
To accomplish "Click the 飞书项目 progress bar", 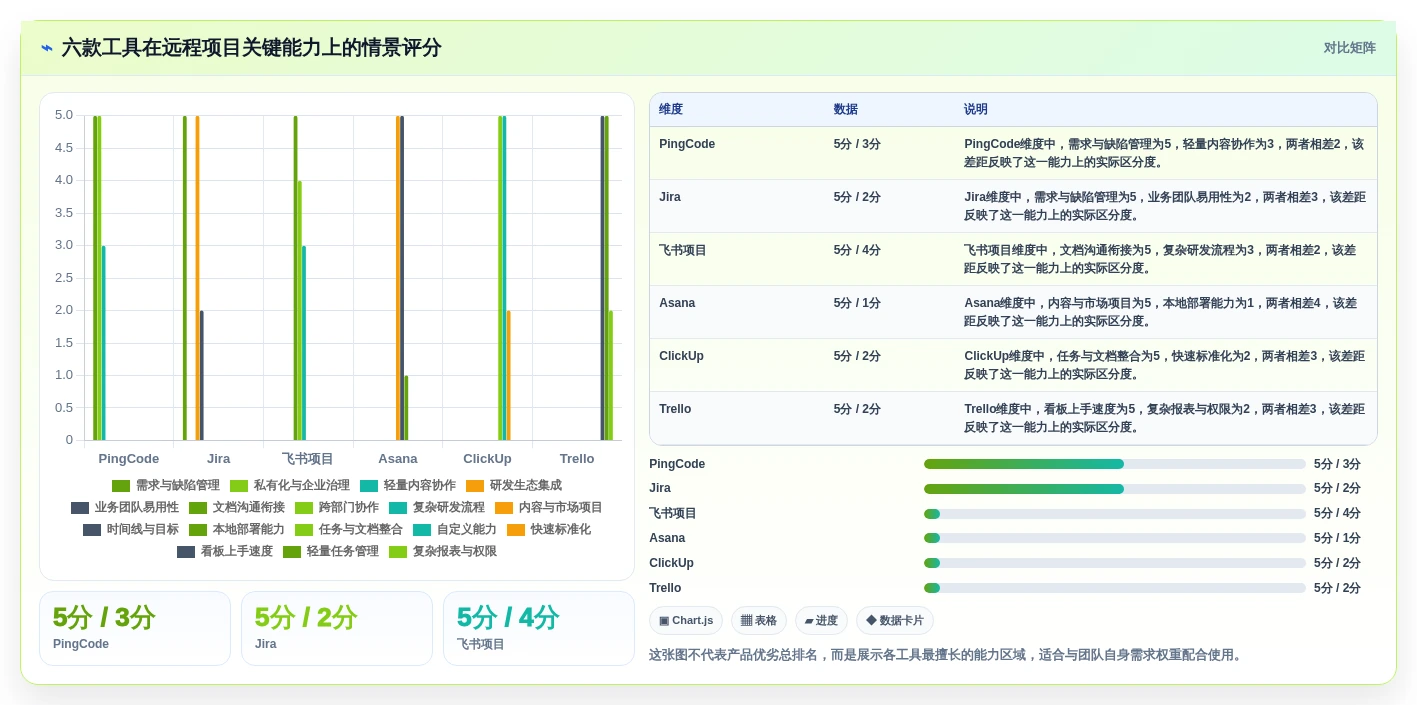I will (x=1115, y=513).
